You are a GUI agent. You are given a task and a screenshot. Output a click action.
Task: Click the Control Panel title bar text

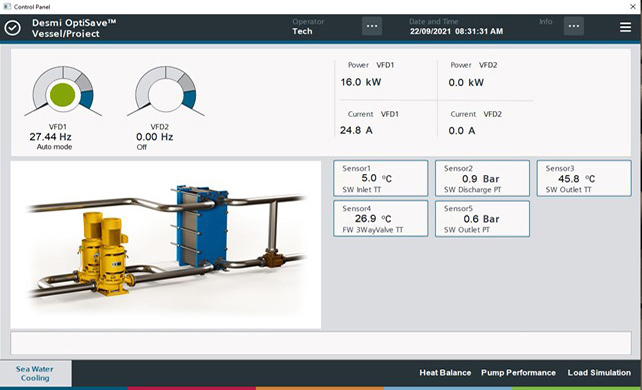click(32, 7)
